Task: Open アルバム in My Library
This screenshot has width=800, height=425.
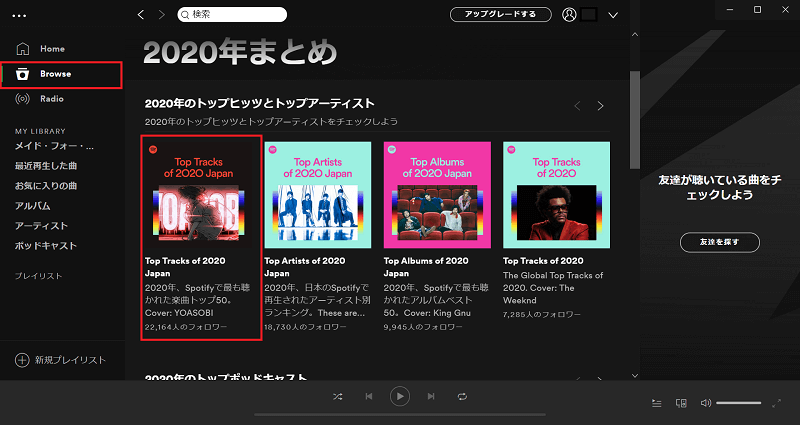Action: pos(33,206)
